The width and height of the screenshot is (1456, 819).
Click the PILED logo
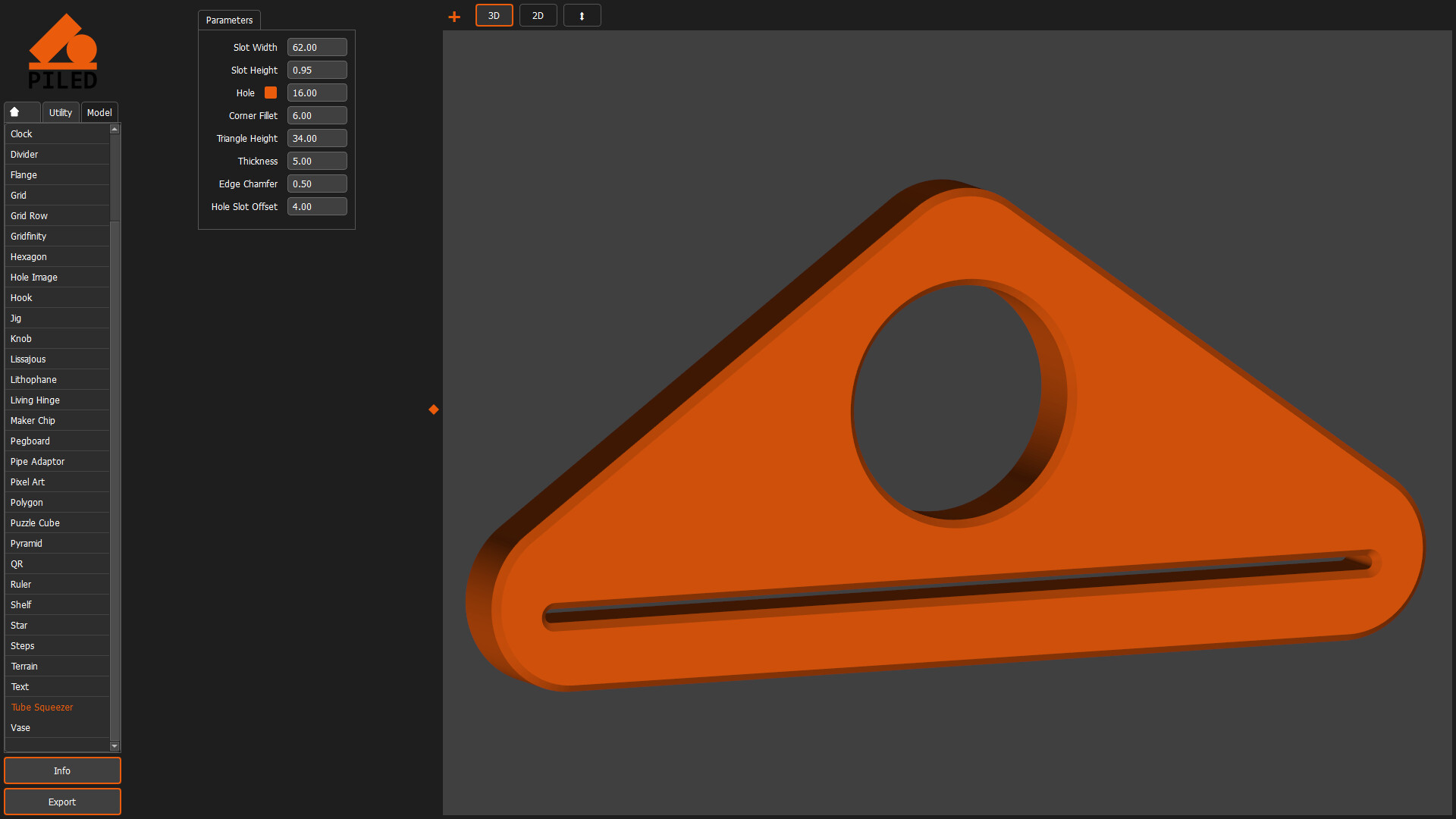(64, 50)
